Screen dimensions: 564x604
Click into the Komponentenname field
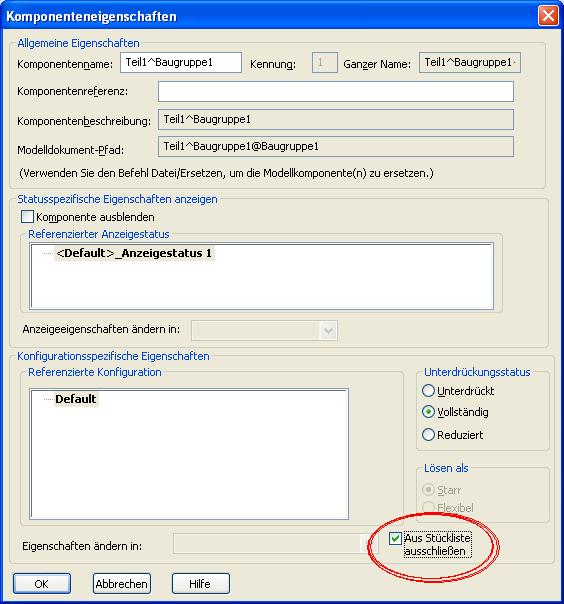point(181,62)
